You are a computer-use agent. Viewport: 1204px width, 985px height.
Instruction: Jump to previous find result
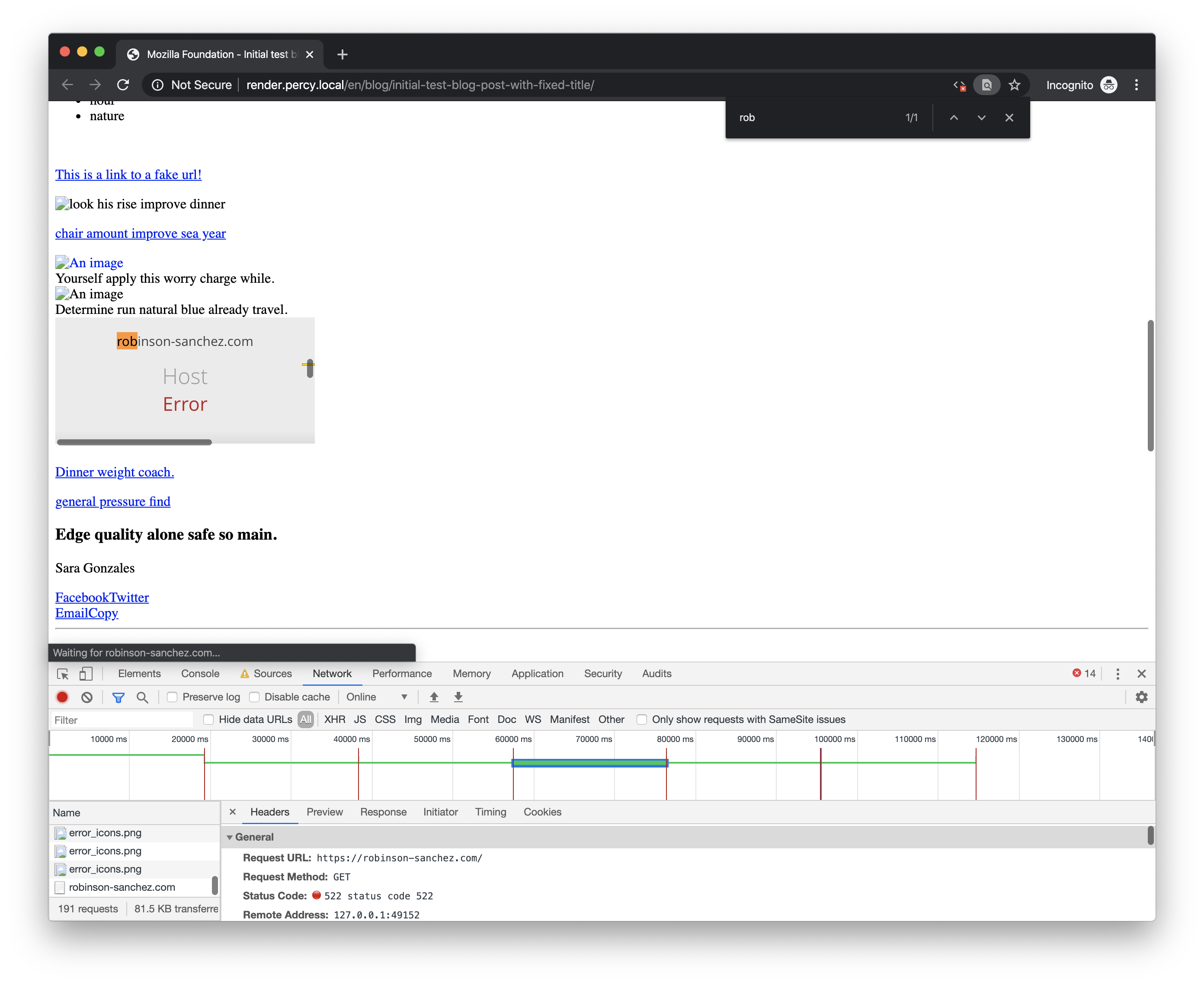click(954, 118)
